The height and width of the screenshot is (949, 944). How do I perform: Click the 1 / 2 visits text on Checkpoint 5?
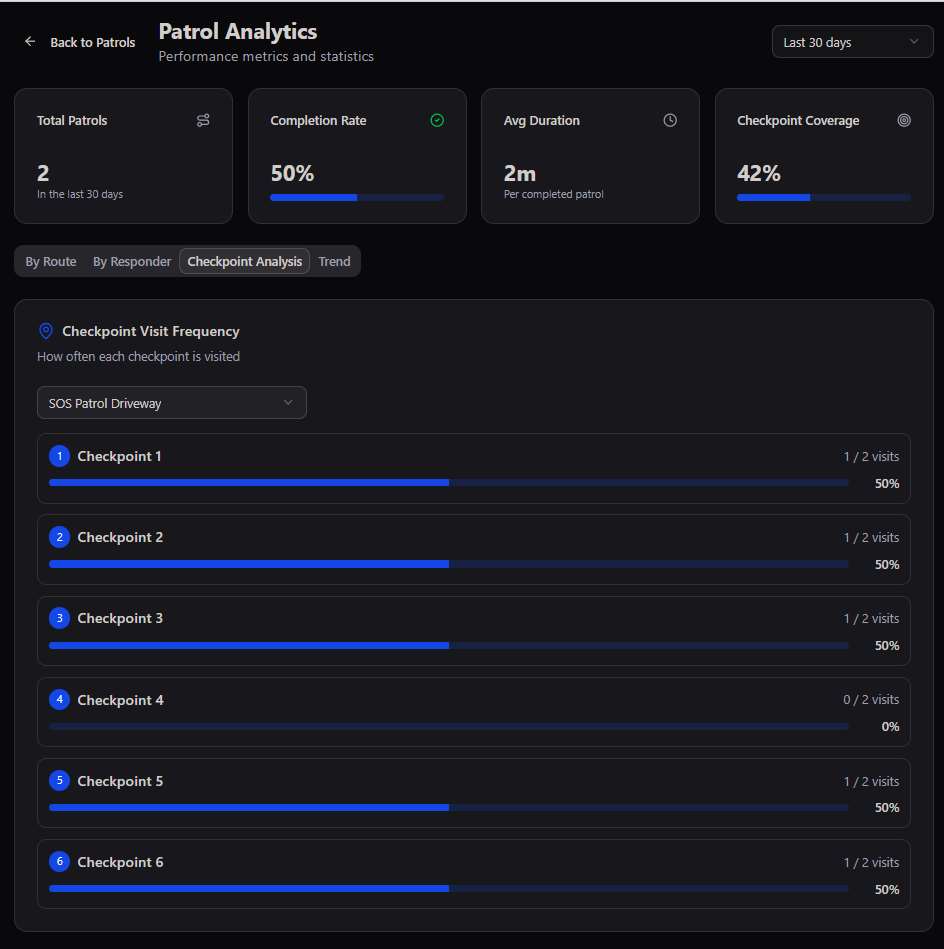pos(871,781)
